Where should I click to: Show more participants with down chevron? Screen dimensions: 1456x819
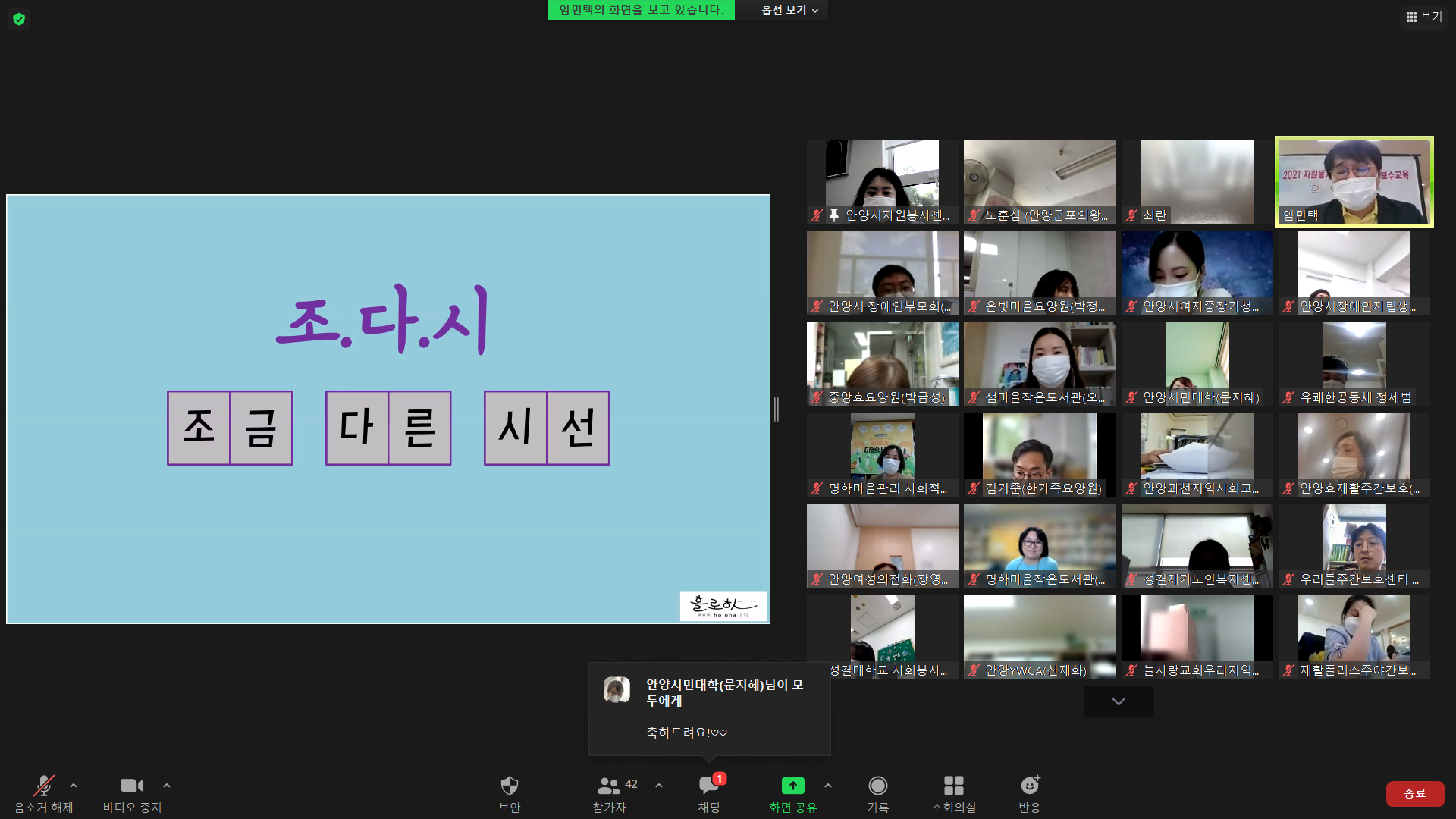(1118, 701)
